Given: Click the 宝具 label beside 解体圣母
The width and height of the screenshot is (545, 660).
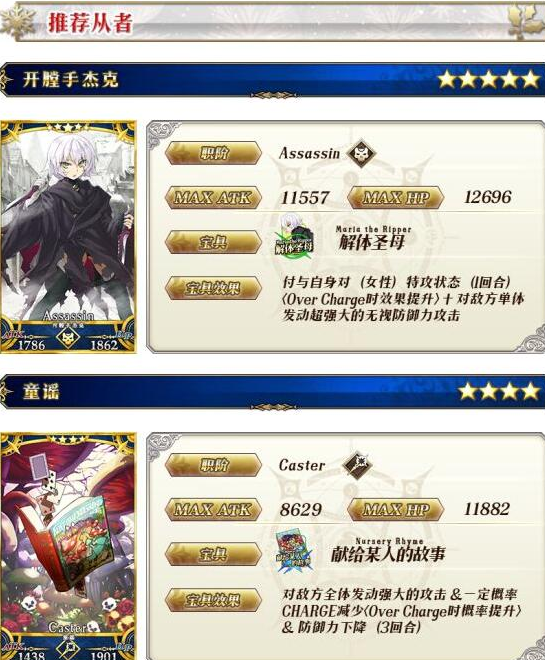Looking at the screenshot, I should (x=213, y=242).
